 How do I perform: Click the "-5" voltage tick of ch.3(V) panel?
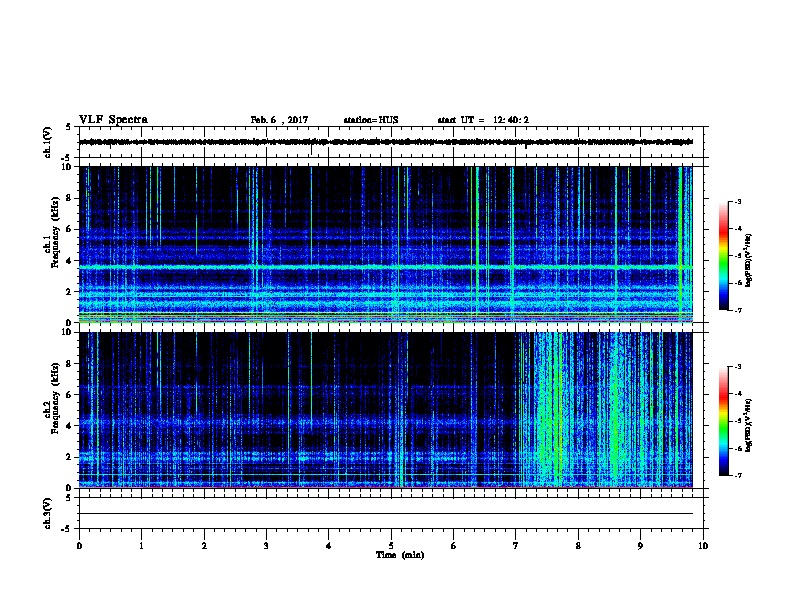point(67,529)
